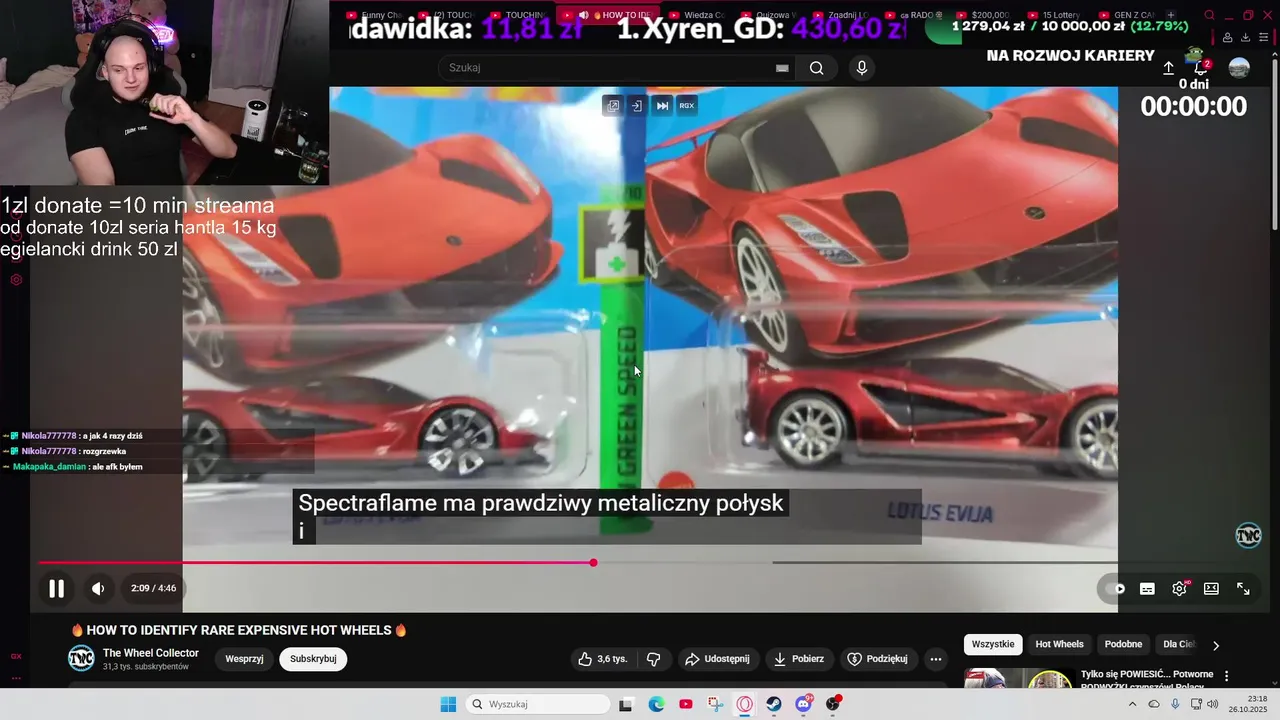Enter fullscreen mode in the player
The image size is (1280, 720).
(1243, 589)
